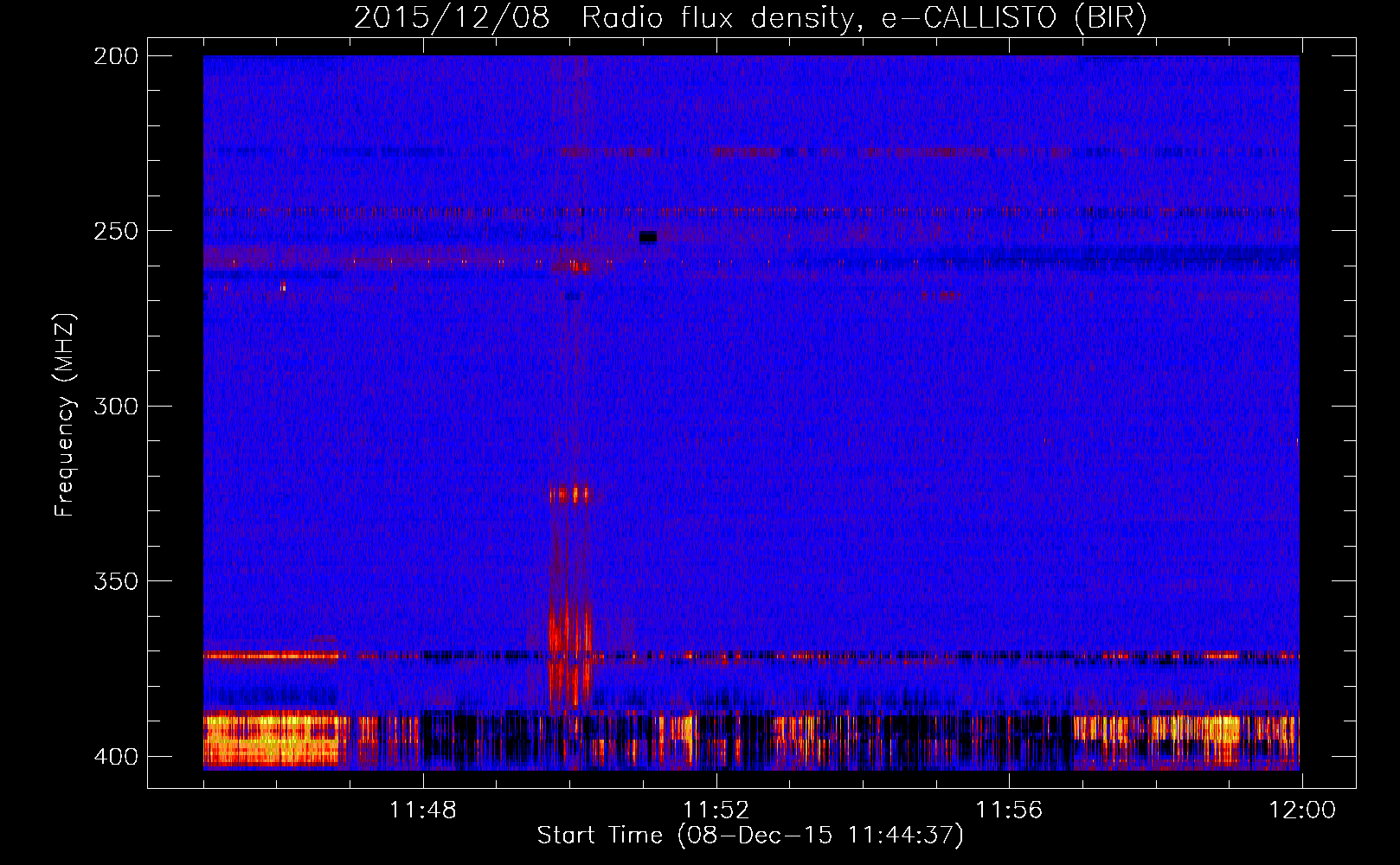Viewport: 1400px width, 865px height.
Task: Click the plot title mentioning e-CALLISTO (BIR)
Action: (750, 17)
